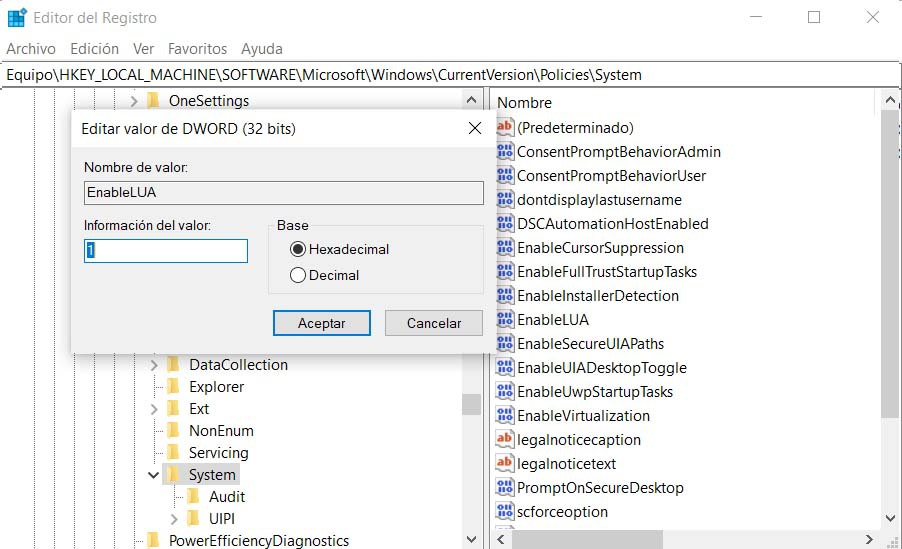
Task: Expand the OneSettings tree node
Action: point(133,101)
